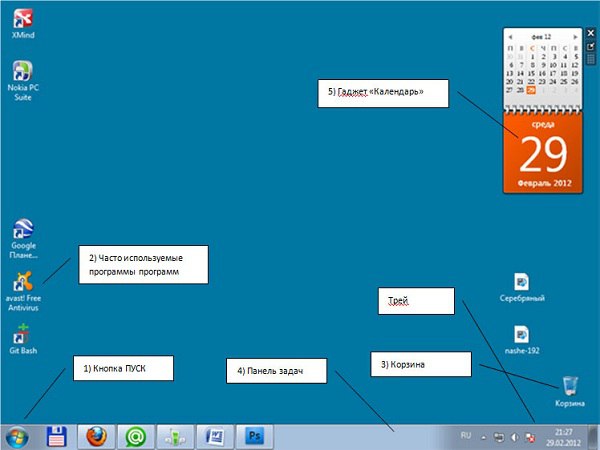The height and width of the screenshot is (450, 600).
Task: Select day 1 in the calendar grid
Action: coord(532,57)
